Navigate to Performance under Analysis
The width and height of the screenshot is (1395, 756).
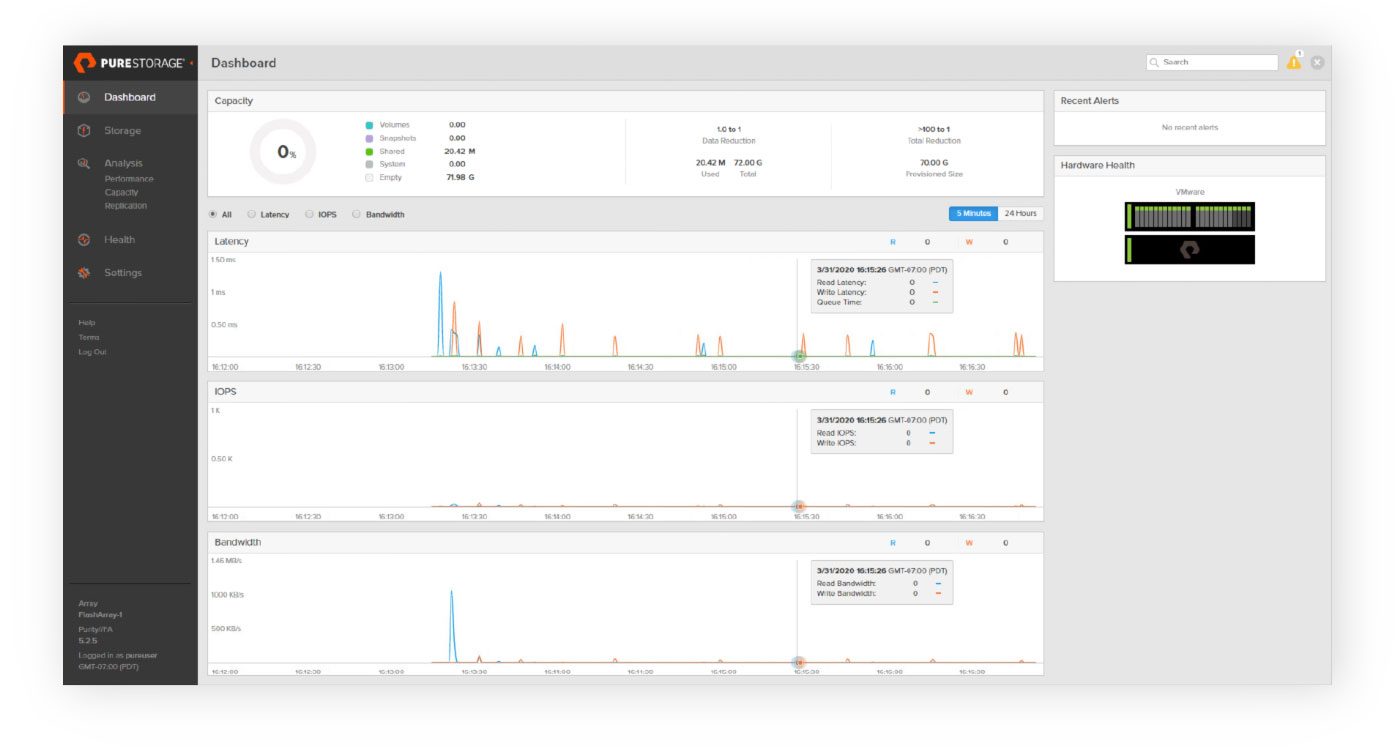pyautogui.click(x=128, y=178)
